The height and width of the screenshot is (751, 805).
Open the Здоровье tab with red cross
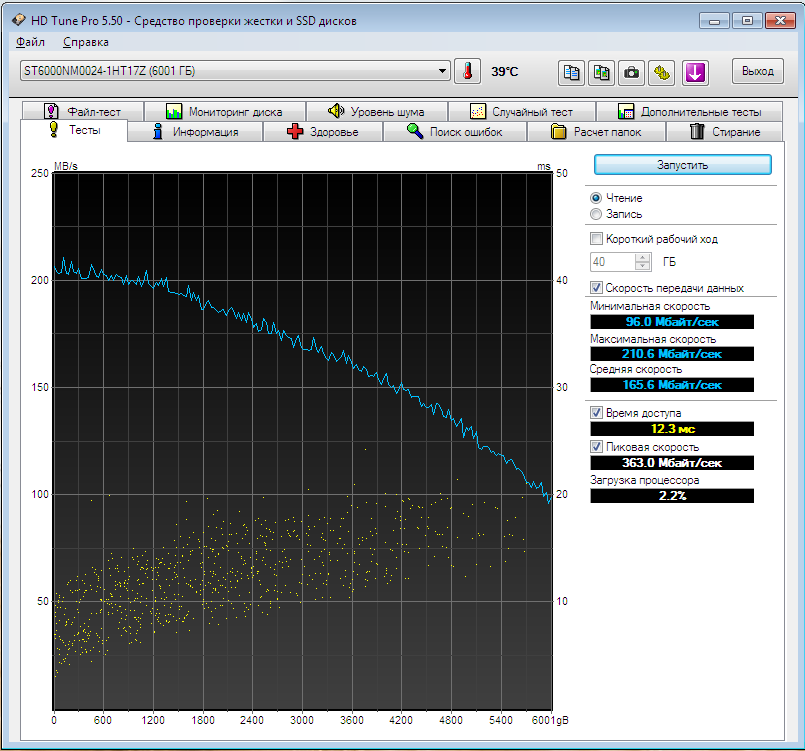(x=322, y=132)
